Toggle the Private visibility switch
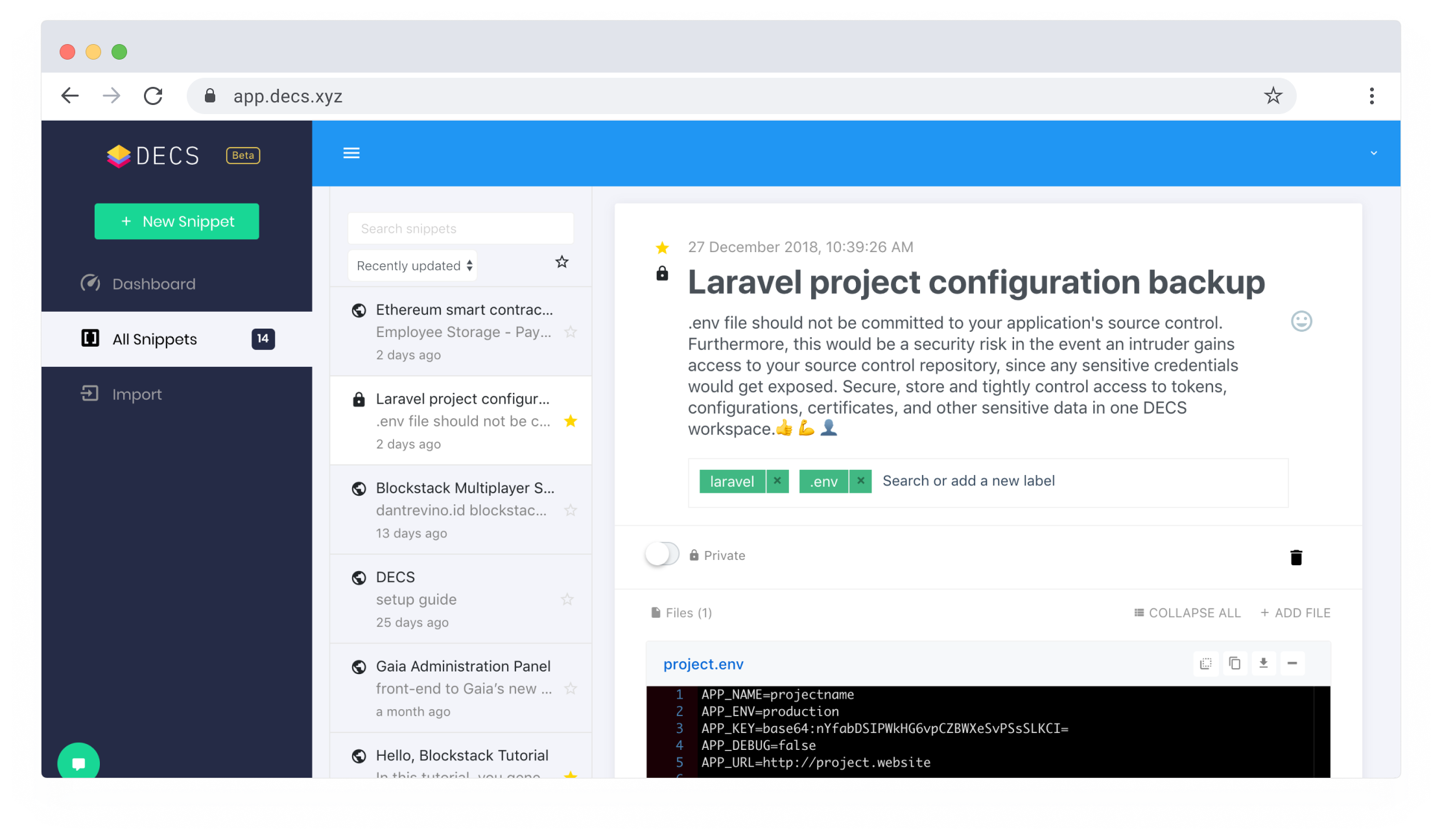Image resolution: width=1442 pixels, height=840 pixels. [x=662, y=555]
